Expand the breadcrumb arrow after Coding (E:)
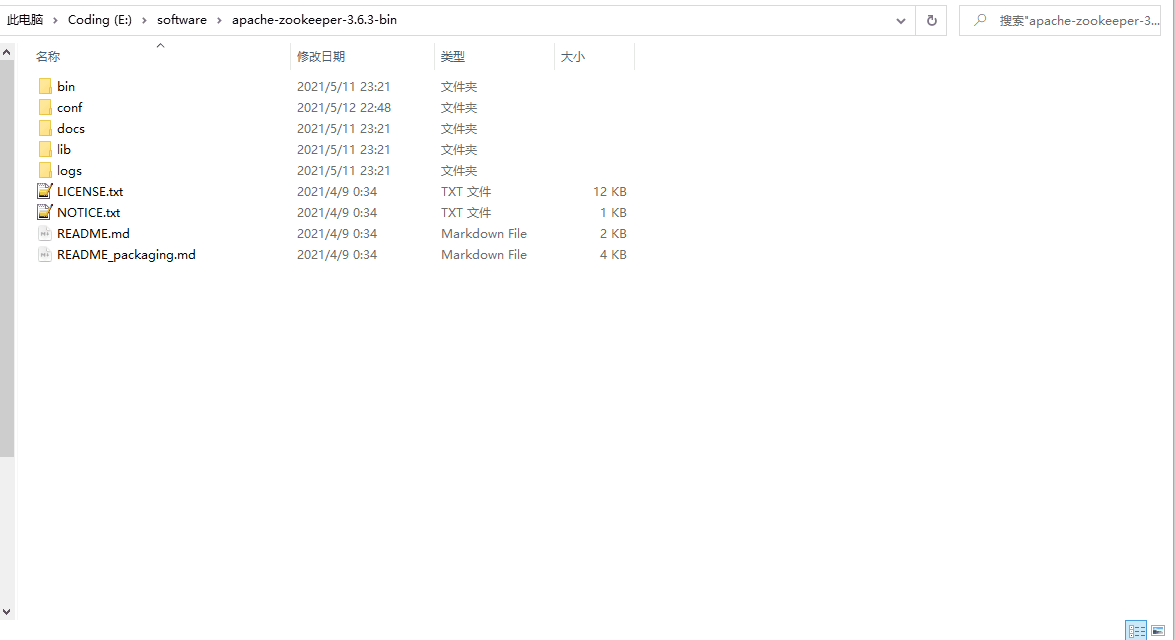1175x640 pixels. 142,19
